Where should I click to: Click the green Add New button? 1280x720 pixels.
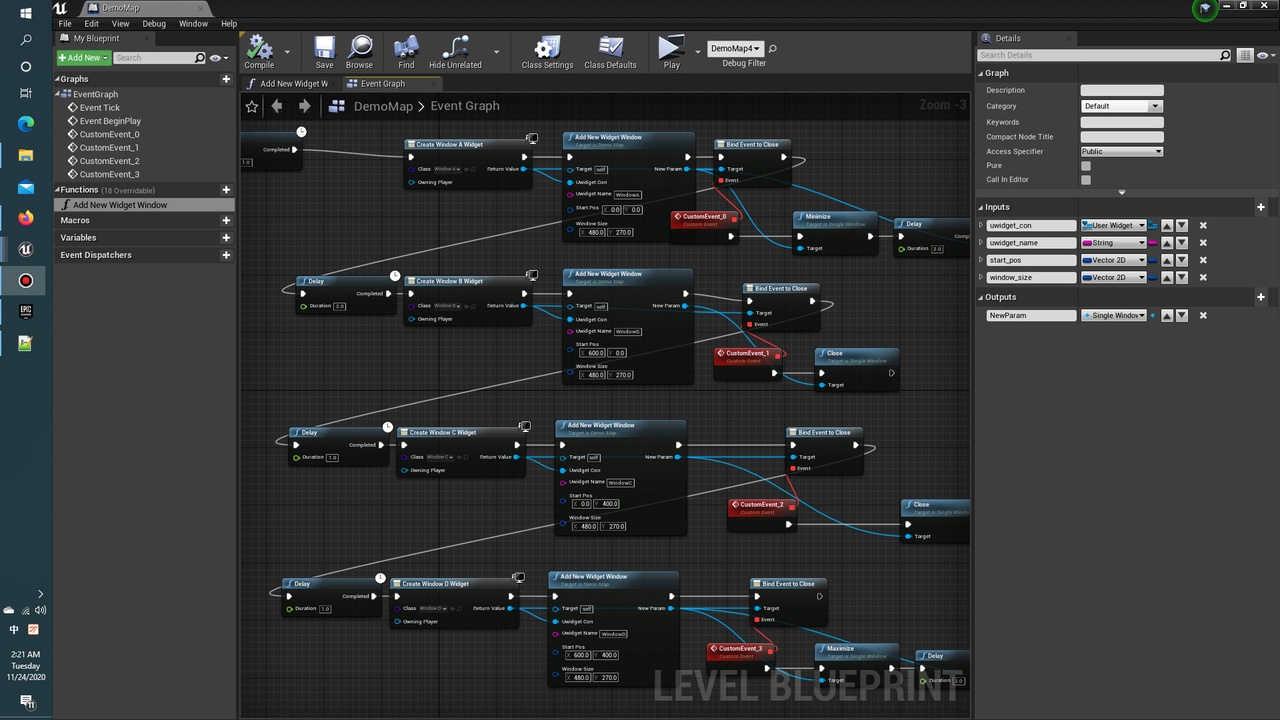pyautogui.click(x=81, y=58)
